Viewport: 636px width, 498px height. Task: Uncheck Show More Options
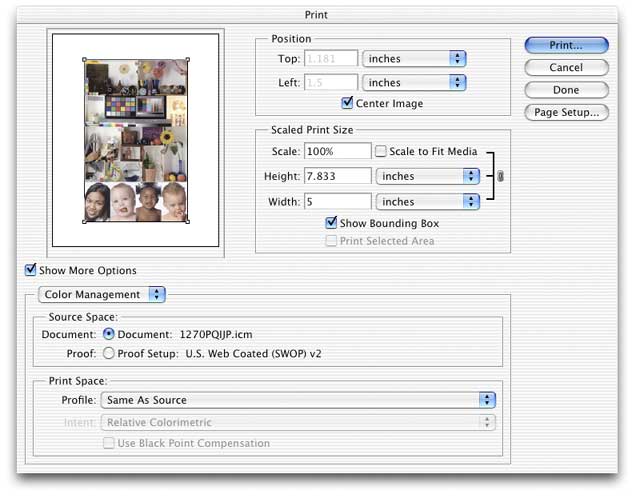point(30,270)
